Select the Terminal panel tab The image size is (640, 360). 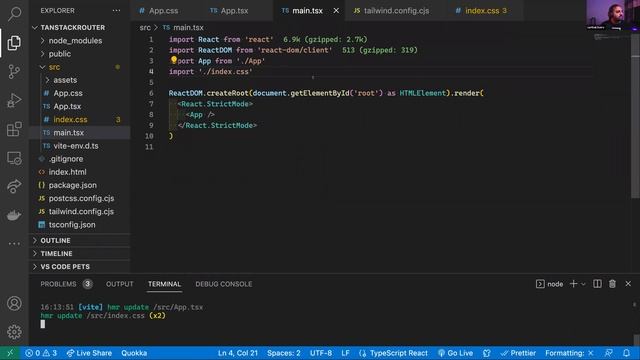tap(164, 284)
